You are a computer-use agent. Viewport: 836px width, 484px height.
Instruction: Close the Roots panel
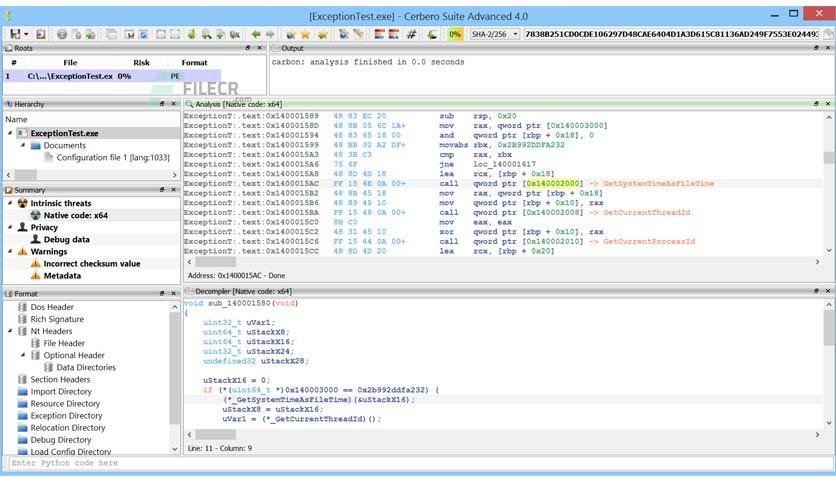(260, 48)
